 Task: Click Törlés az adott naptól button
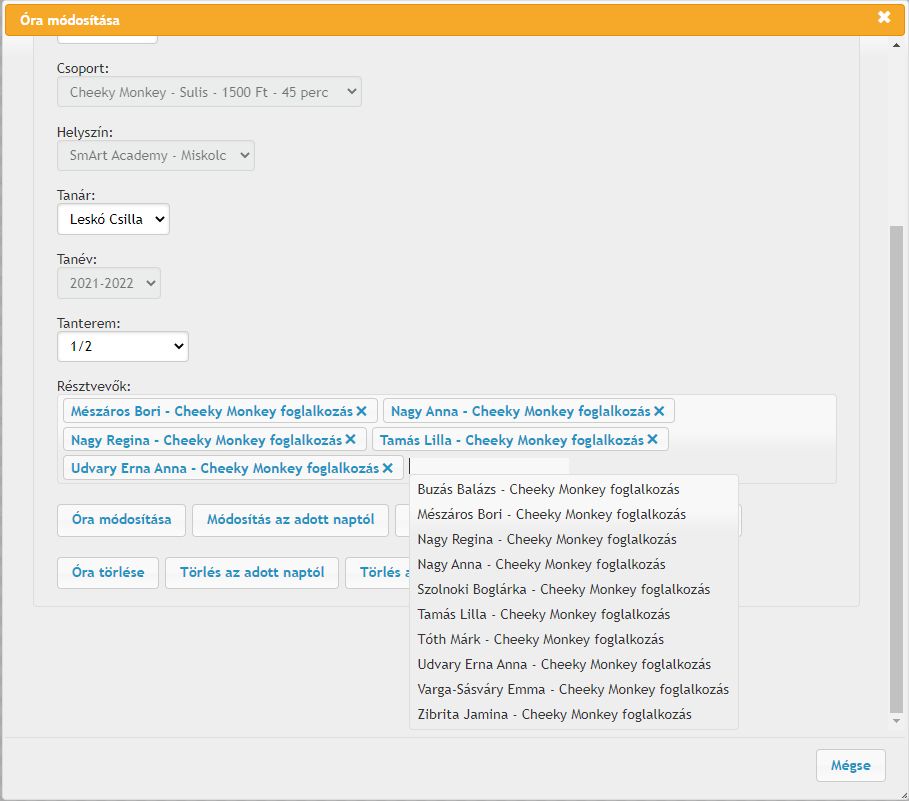(252, 573)
